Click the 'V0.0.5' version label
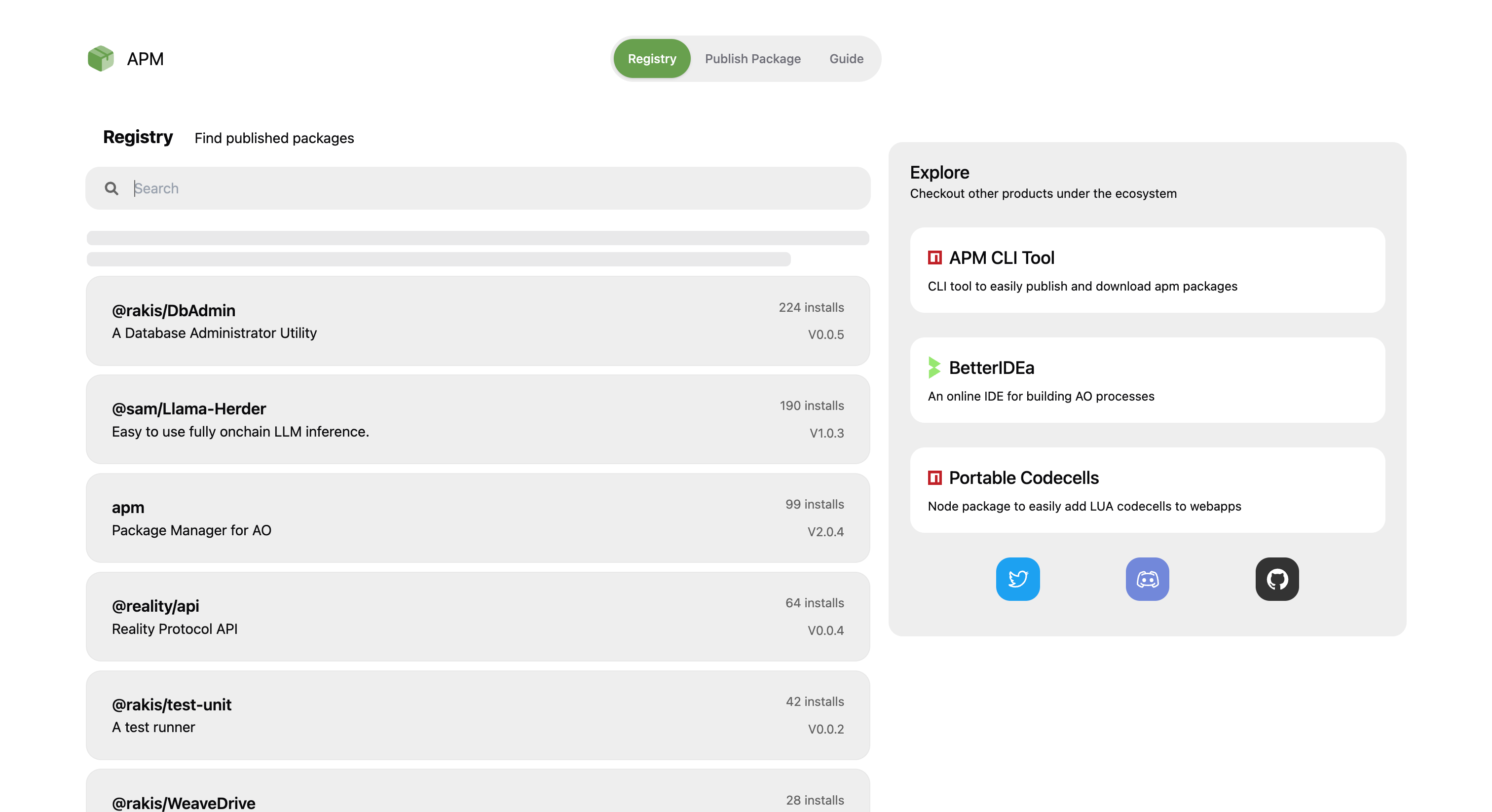This screenshot has width=1492, height=812. coord(826,334)
